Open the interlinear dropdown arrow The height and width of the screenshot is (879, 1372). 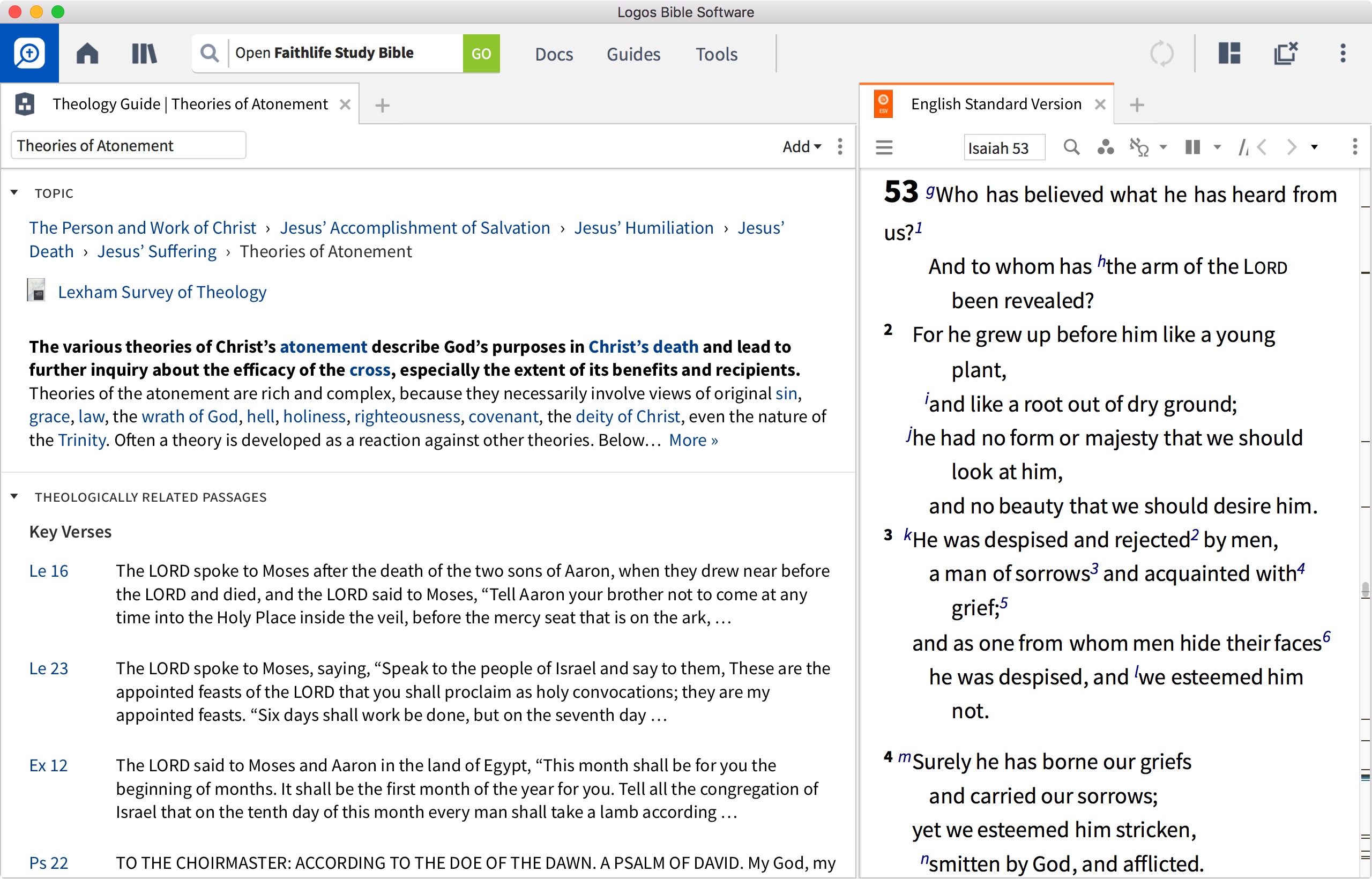pos(1163,147)
